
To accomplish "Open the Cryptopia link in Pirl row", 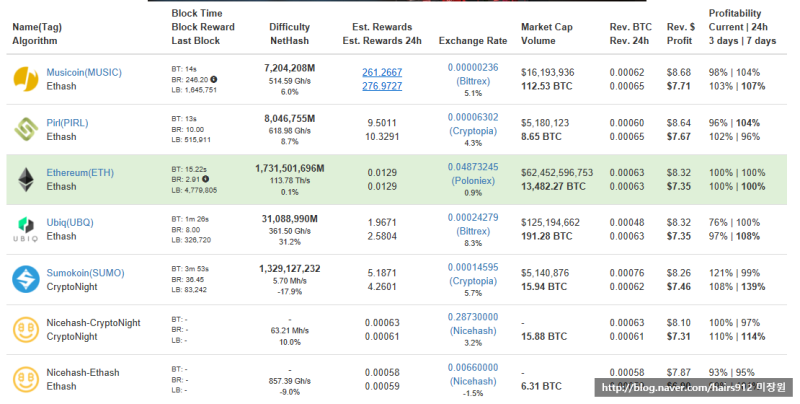I will 473,131.
